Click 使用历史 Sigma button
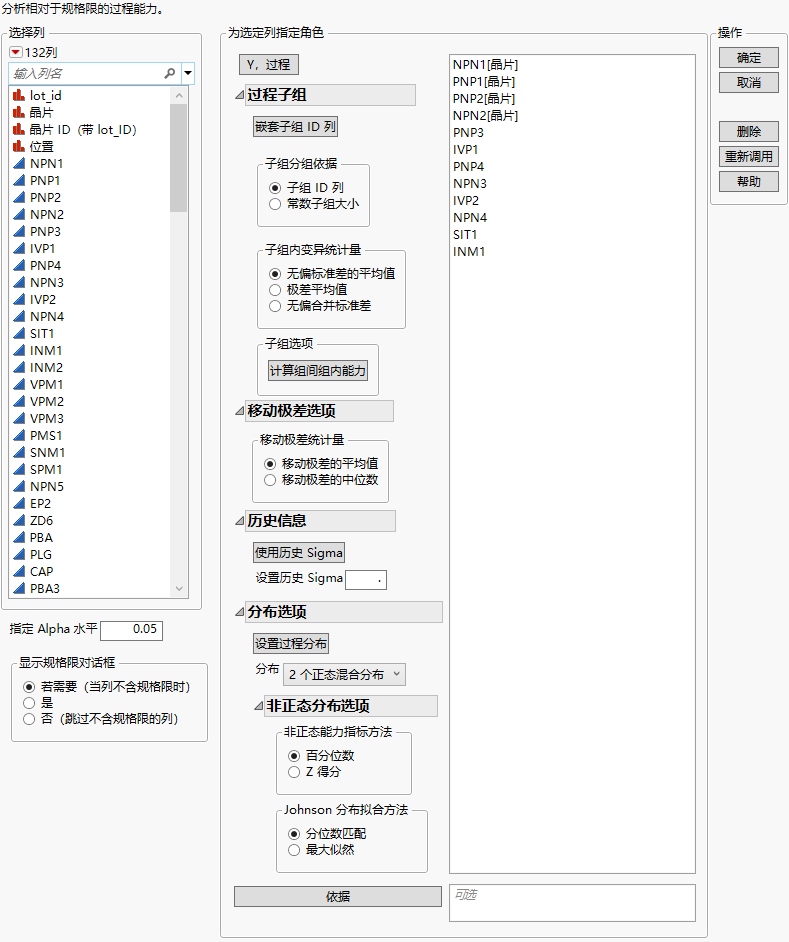Image resolution: width=789 pixels, height=942 pixels. point(299,553)
